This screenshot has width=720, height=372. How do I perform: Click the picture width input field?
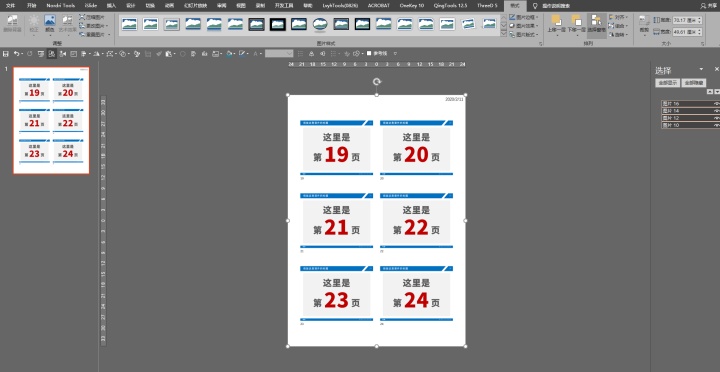coord(684,32)
